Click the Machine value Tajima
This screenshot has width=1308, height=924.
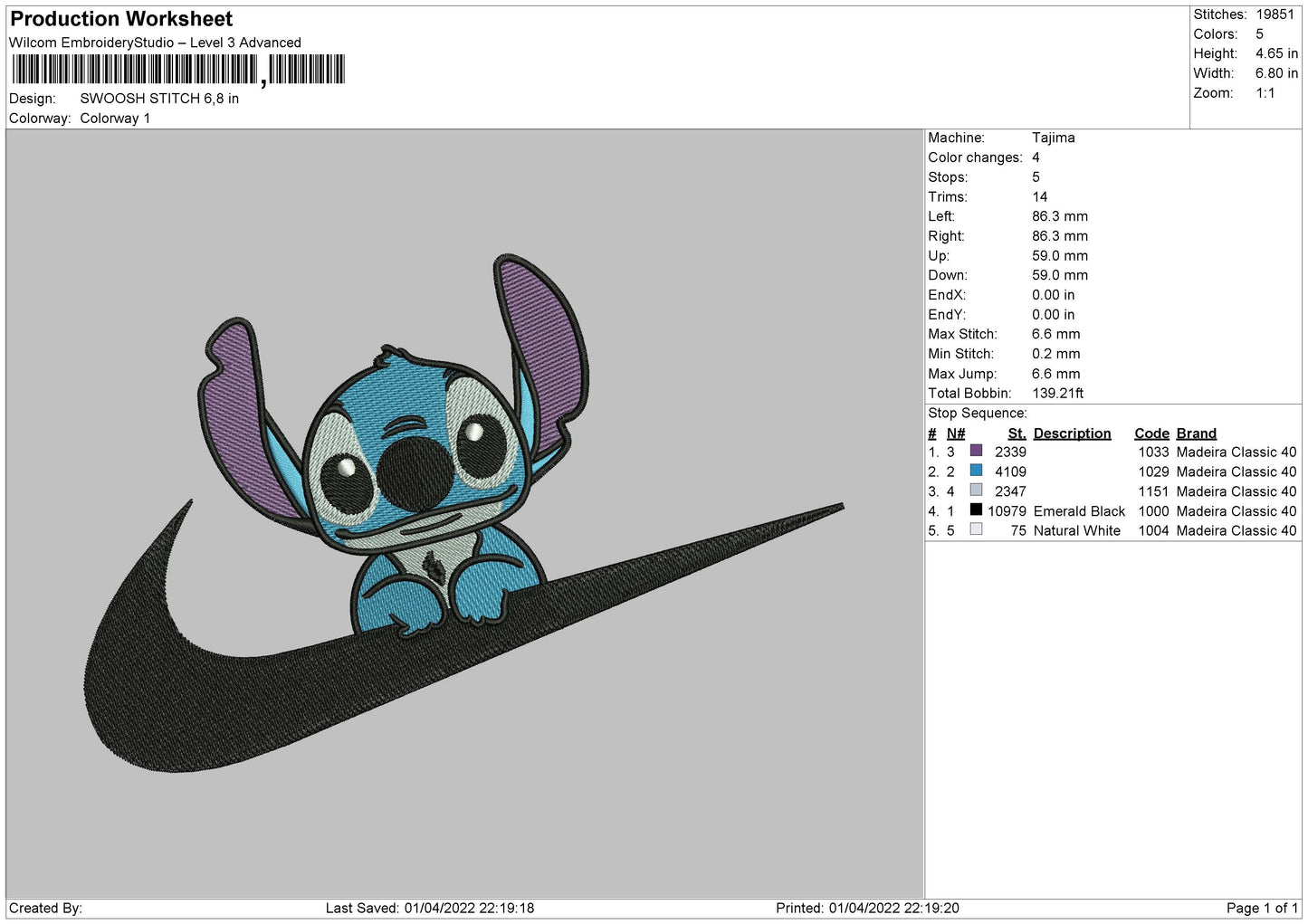click(1053, 138)
